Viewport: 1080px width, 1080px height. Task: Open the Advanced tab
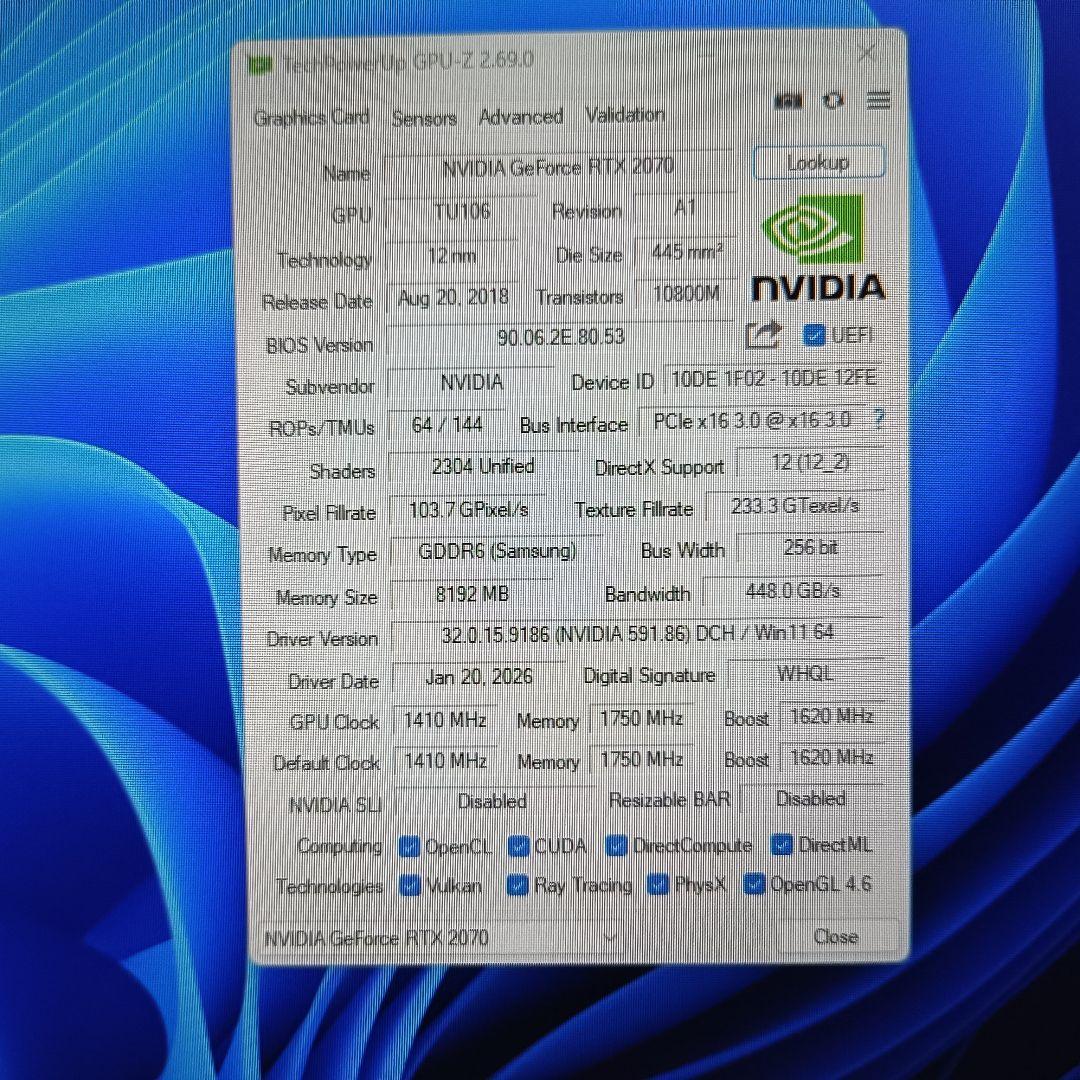tap(521, 116)
